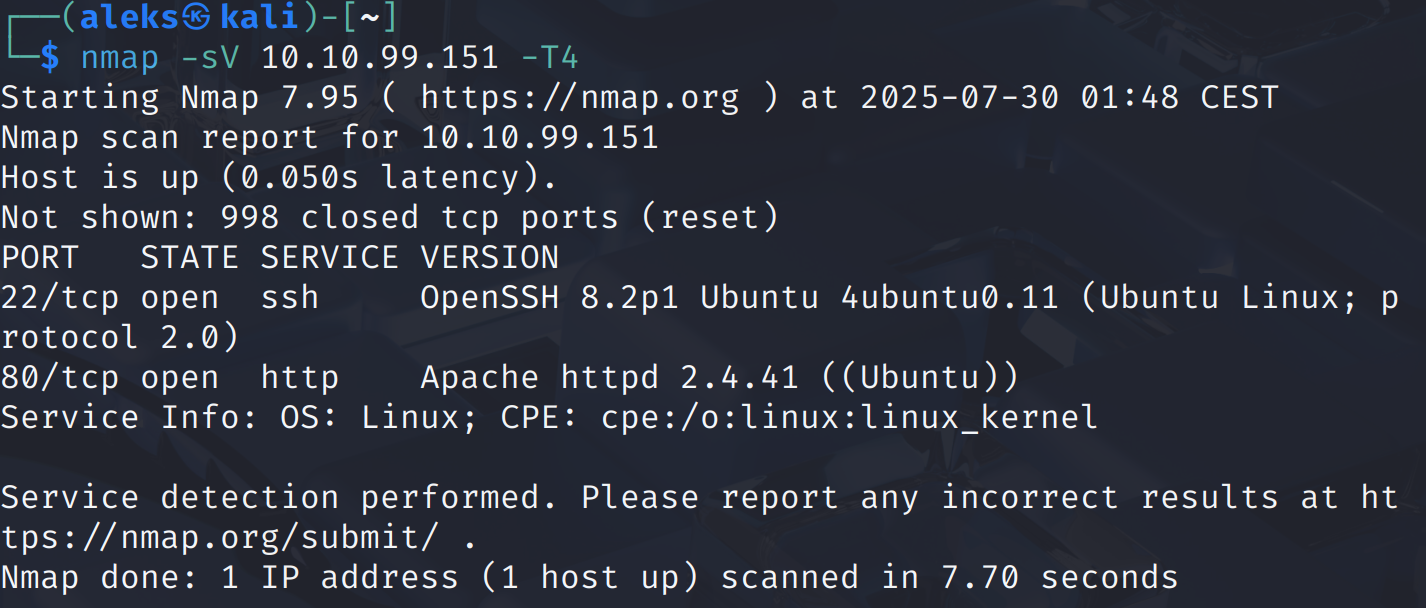Click the cpe:/o:linux:linux_kernel text
Viewport: 1426px width, 608px height.
[x=850, y=418]
